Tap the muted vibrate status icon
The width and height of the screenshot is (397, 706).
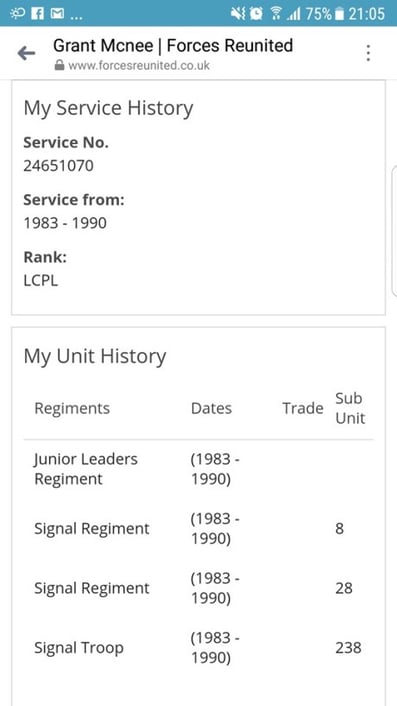click(238, 14)
